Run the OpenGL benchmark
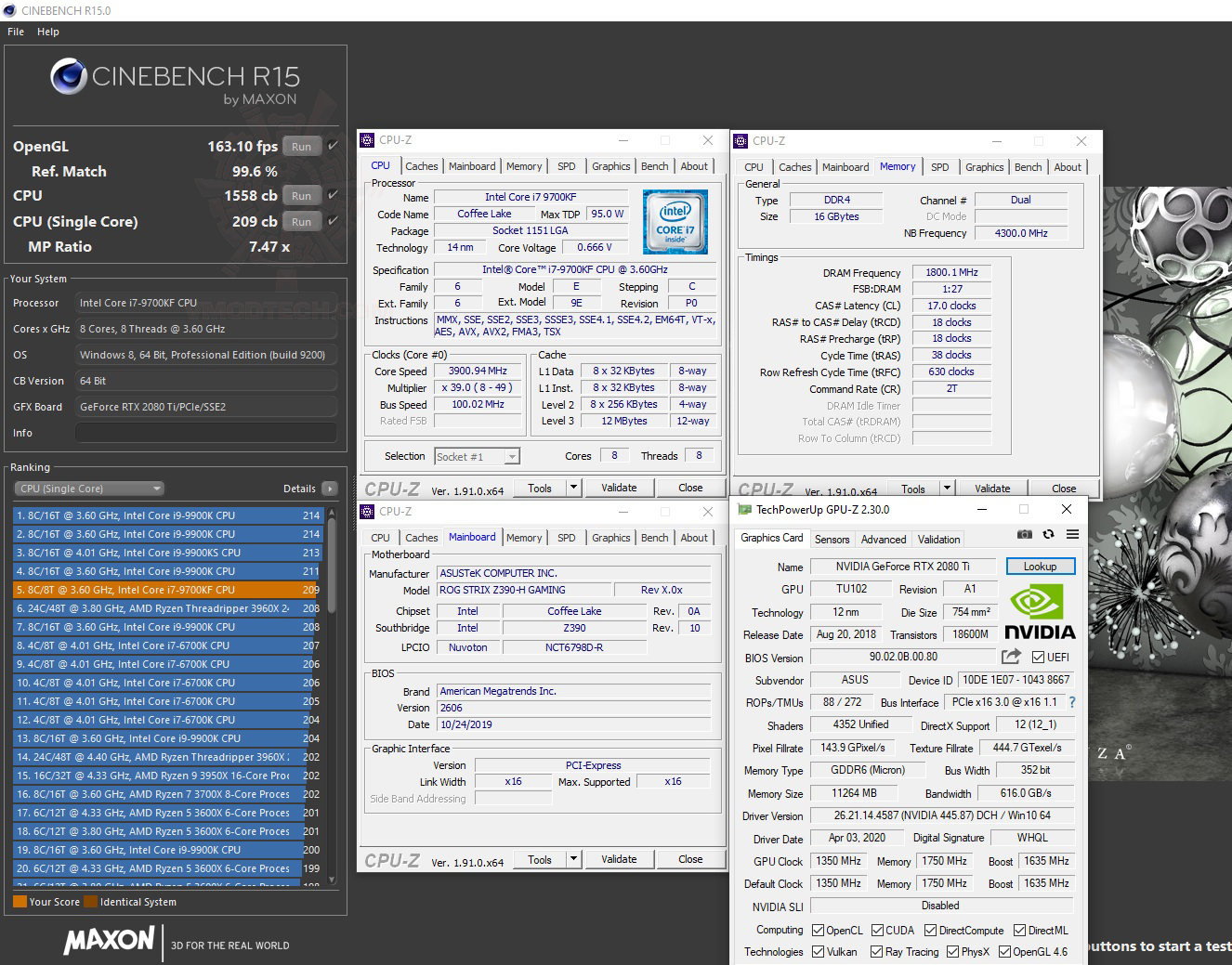The image size is (1232, 965). coord(301,146)
